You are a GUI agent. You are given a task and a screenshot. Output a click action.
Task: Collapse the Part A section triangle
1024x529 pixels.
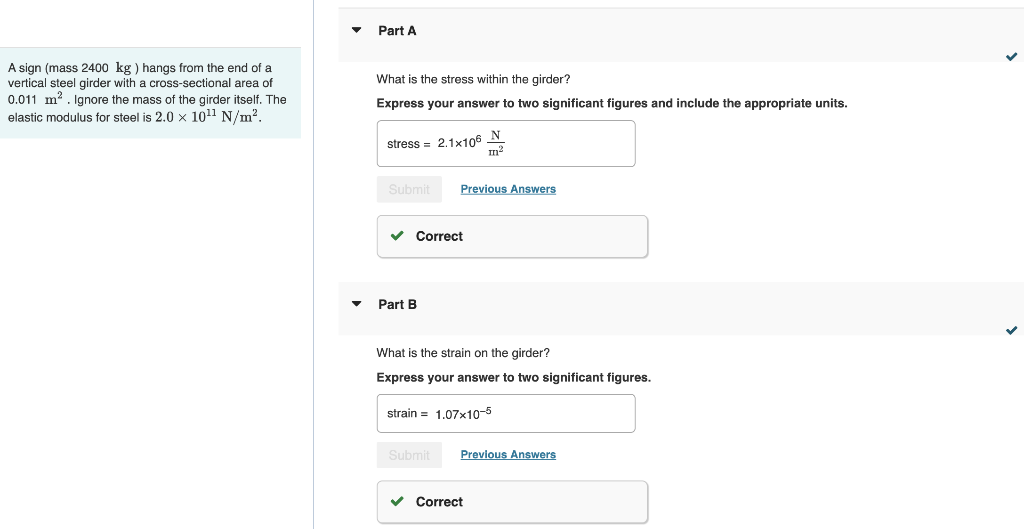tap(357, 31)
